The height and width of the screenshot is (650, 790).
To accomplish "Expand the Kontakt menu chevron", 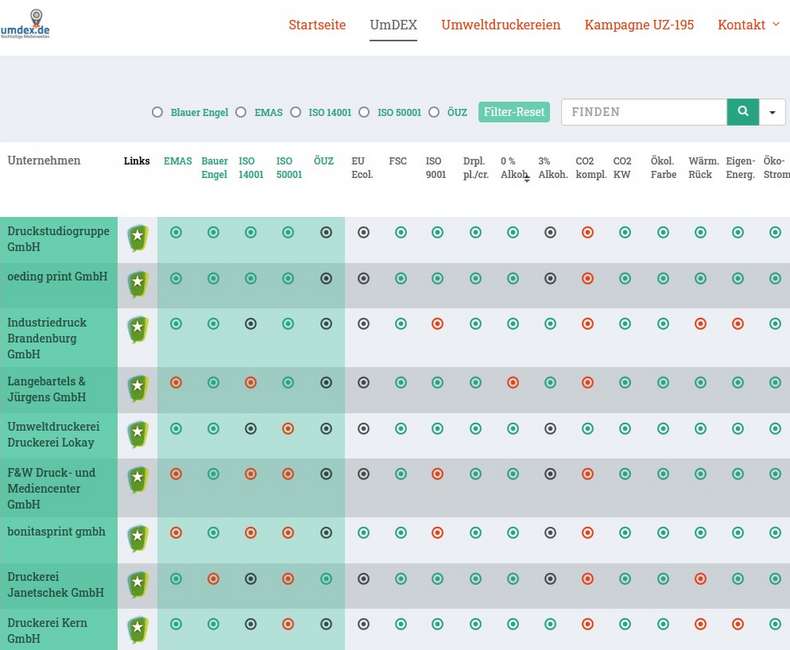I will point(776,24).
